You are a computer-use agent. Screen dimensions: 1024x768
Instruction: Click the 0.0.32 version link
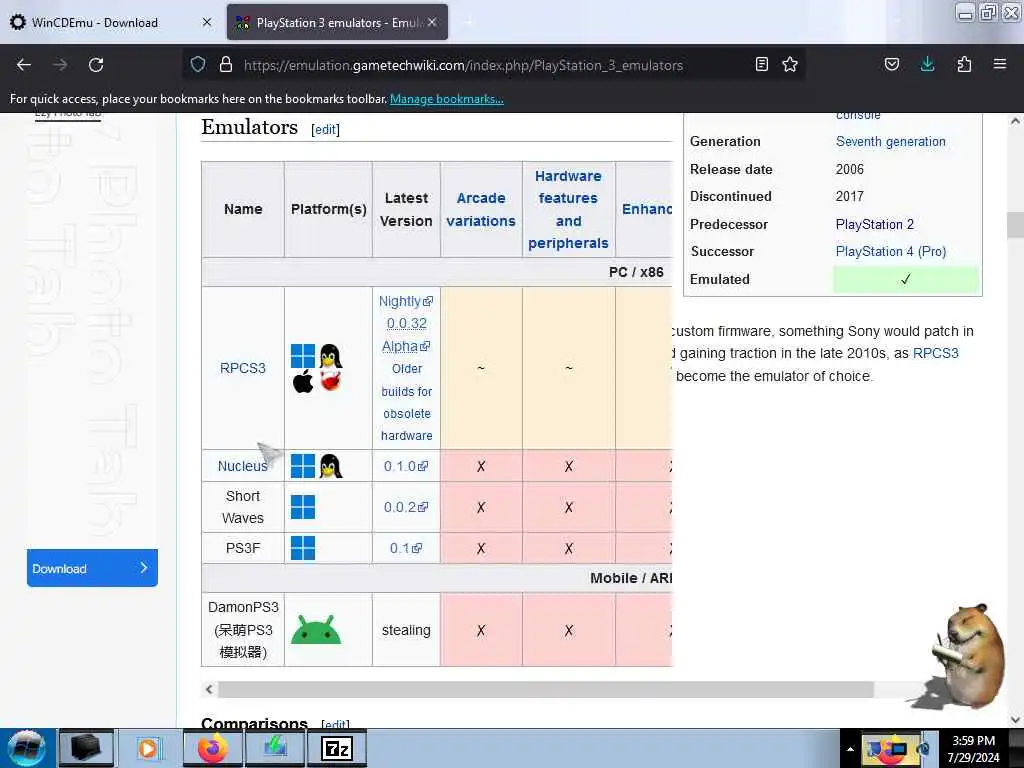pyautogui.click(x=406, y=323)
